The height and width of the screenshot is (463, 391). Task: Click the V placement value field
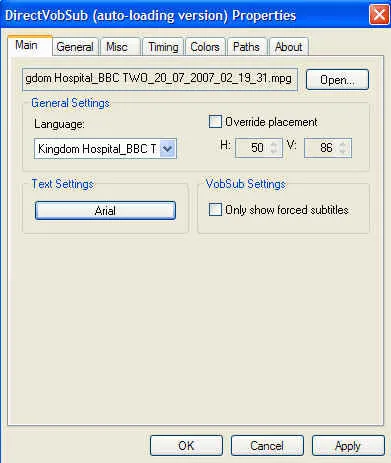tap(328, 148)
